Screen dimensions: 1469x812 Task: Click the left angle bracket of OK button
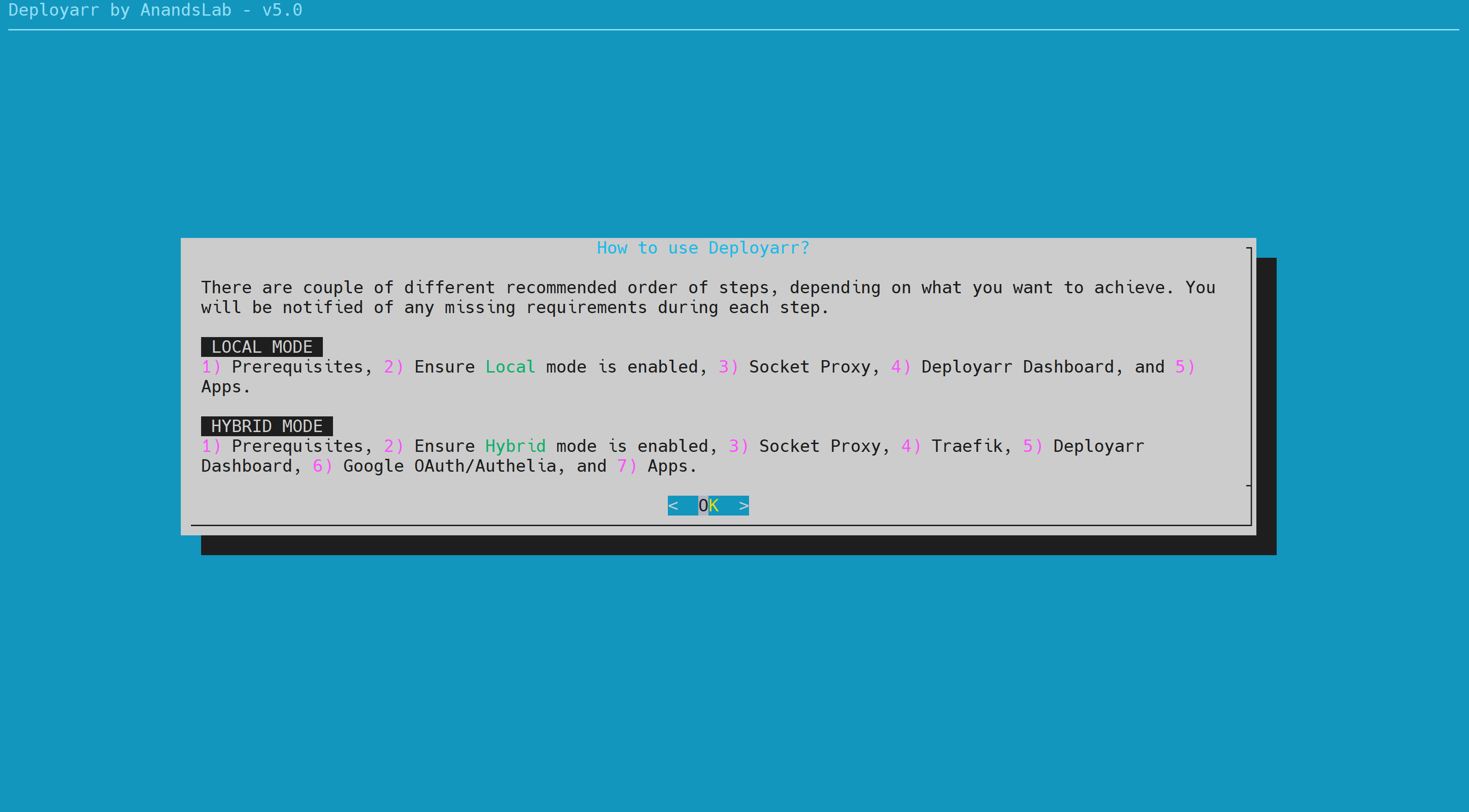(x=673, y=506)
